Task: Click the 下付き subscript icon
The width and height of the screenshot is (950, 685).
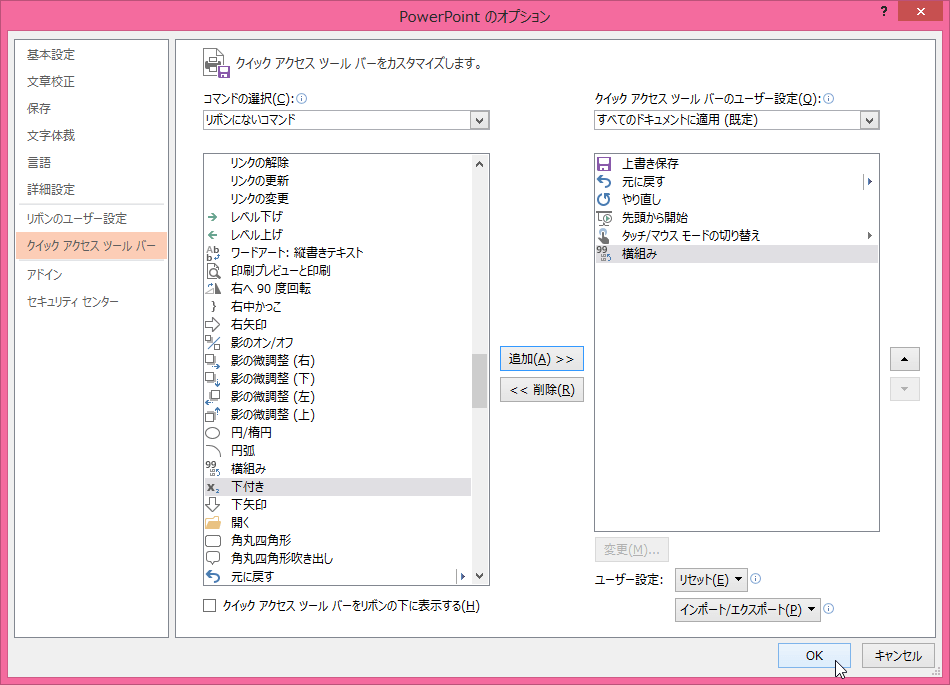Action: pos(213,487)
